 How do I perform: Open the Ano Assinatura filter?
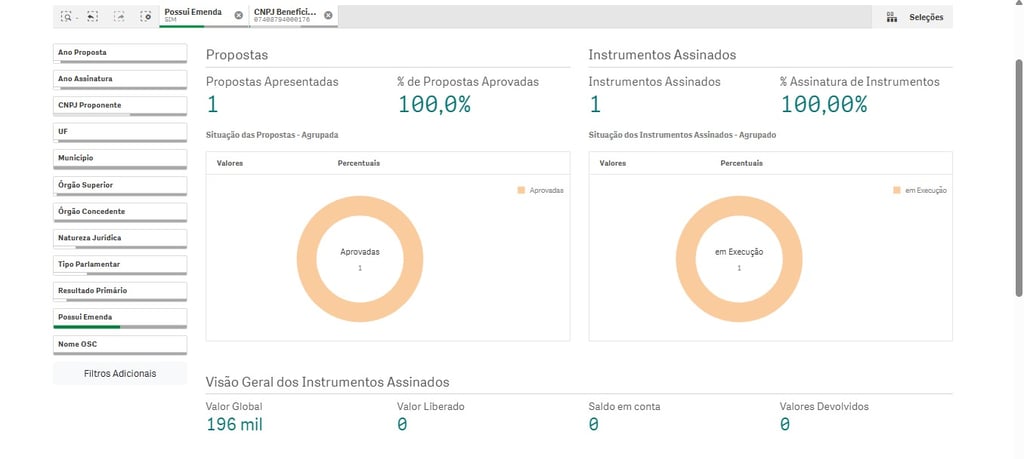click(x=120, y=80)
